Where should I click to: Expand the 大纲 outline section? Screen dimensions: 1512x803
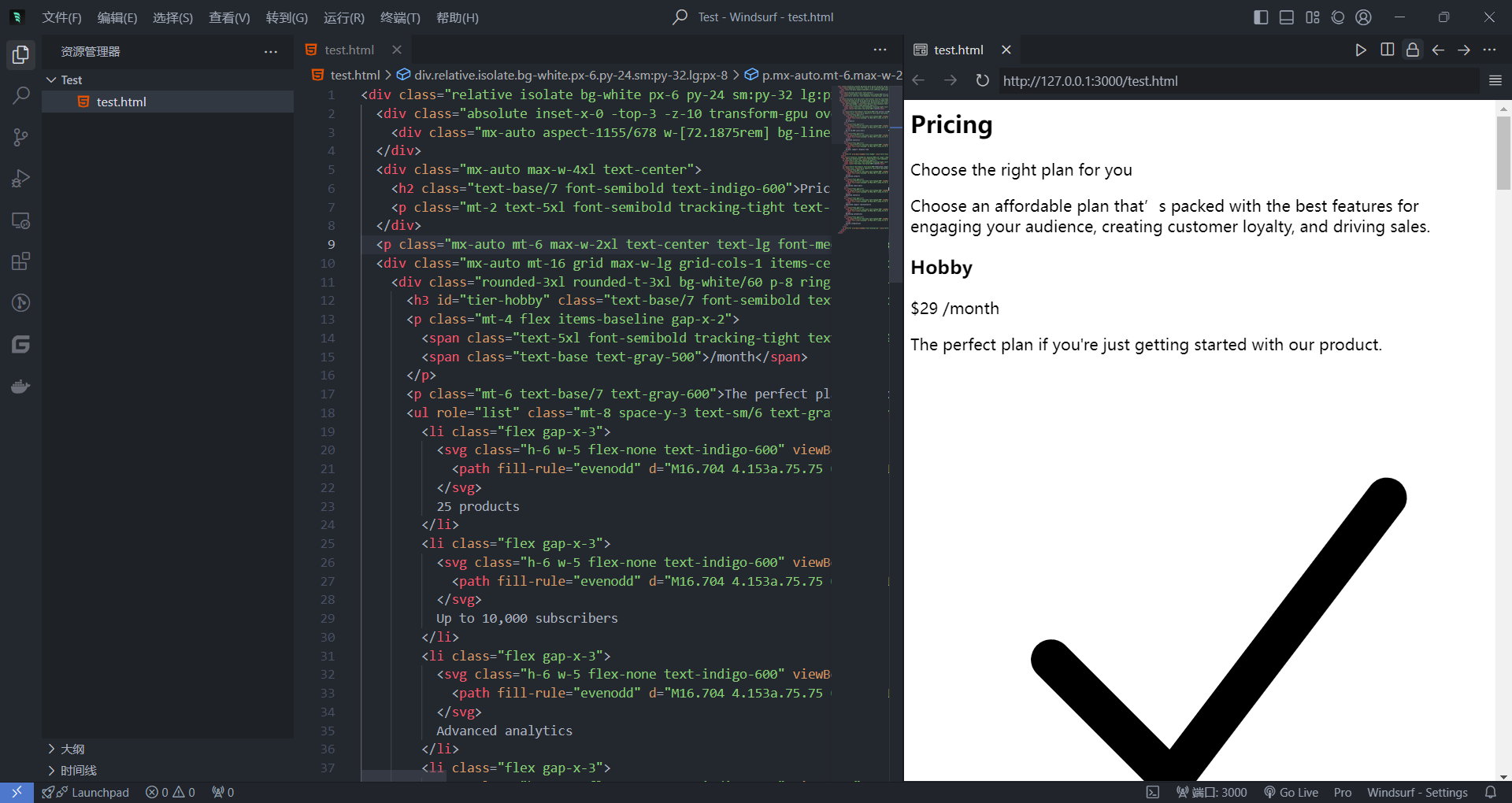click(x=52, y=749)
